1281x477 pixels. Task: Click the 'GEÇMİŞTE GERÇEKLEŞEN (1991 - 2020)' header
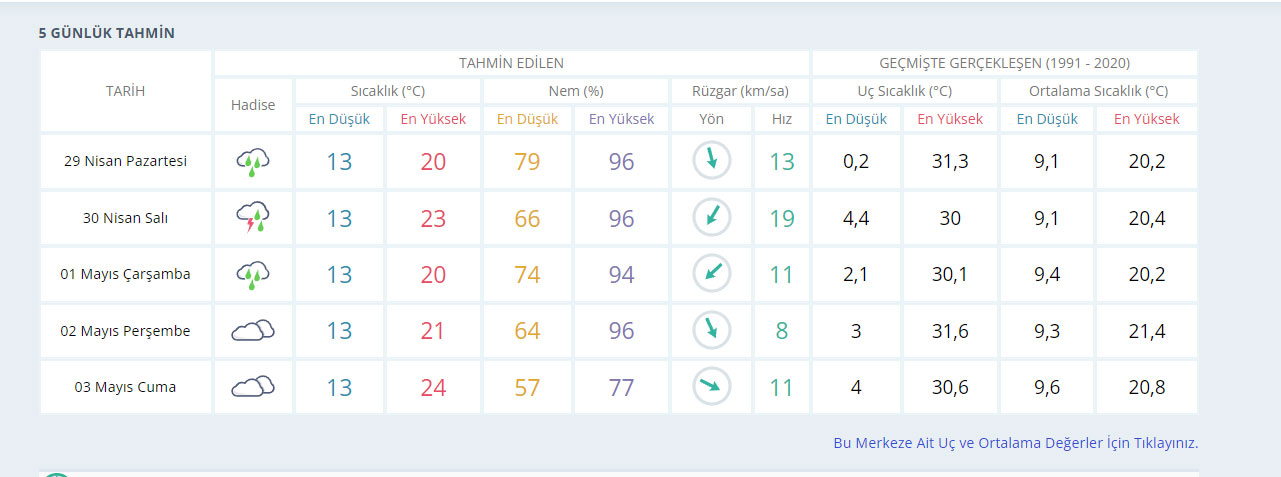(x=1004, y=63)
